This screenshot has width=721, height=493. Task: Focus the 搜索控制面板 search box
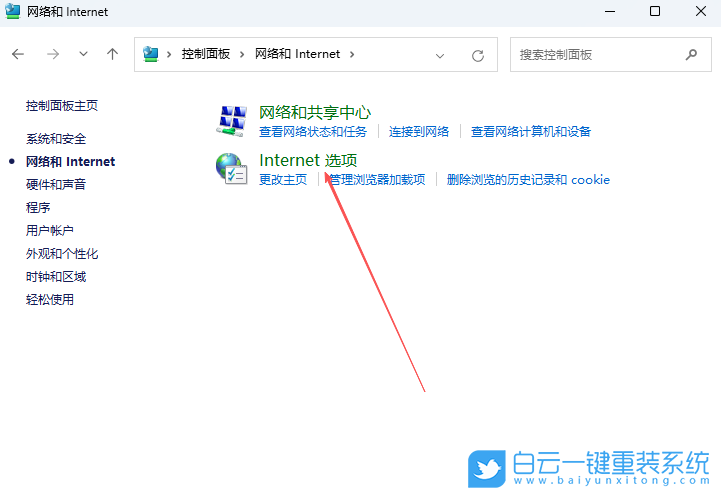(611, 55)
